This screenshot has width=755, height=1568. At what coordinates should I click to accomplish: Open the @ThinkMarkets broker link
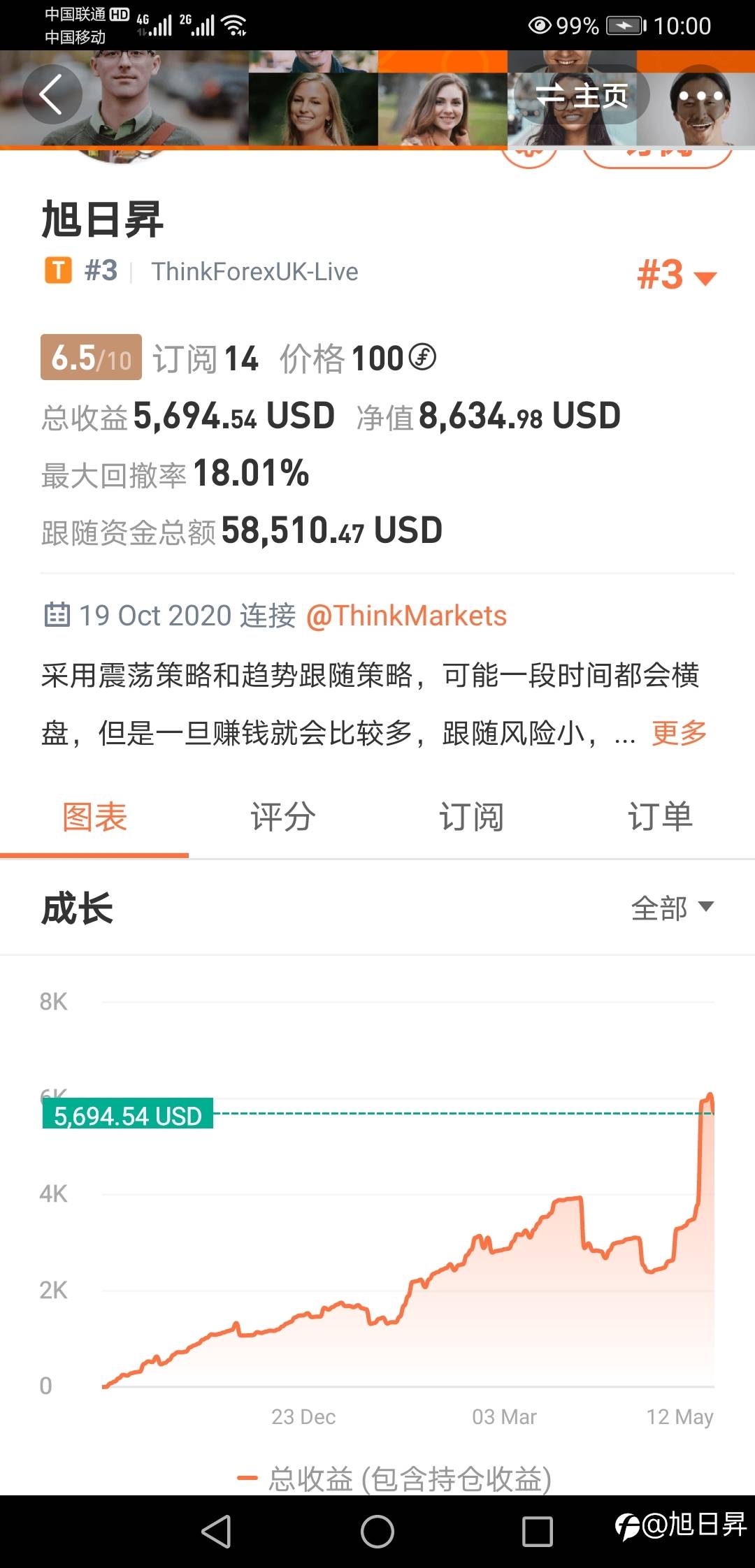(406, 616)
